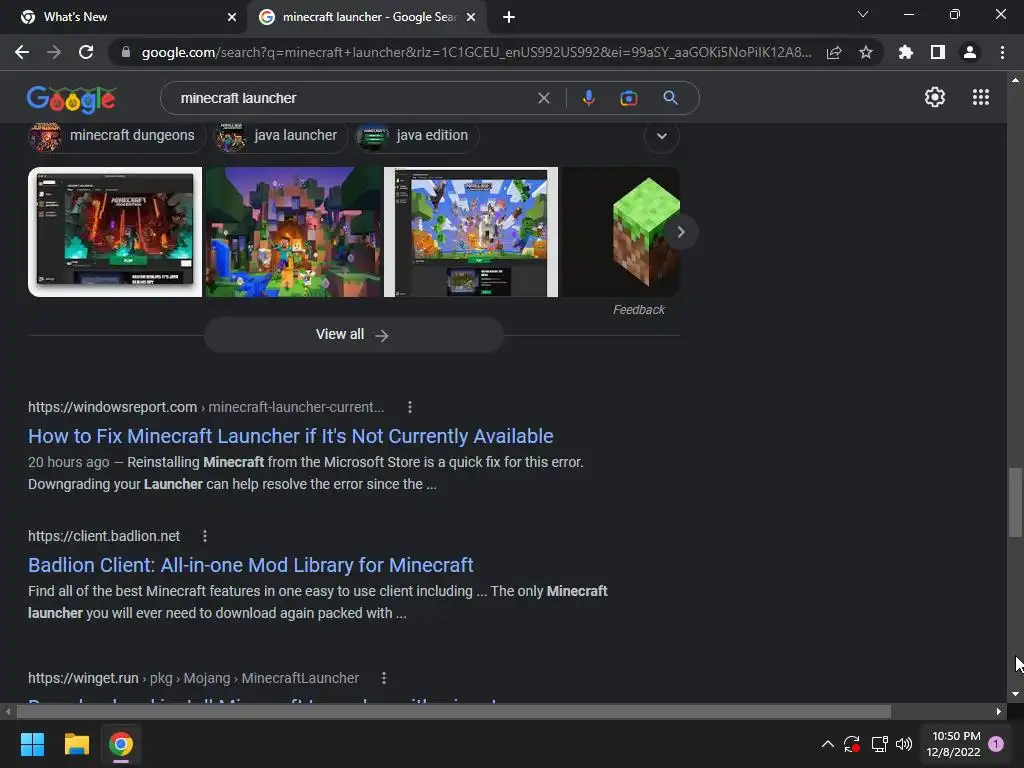This screenshot has width=1024, height=768.
Task: Open Badlion Client Mod Library link
Action: coord(251,565)
